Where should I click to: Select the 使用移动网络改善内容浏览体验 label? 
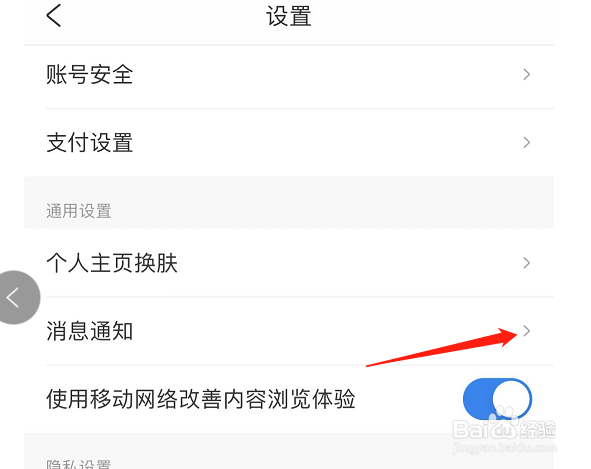click(x=201, y=399)
